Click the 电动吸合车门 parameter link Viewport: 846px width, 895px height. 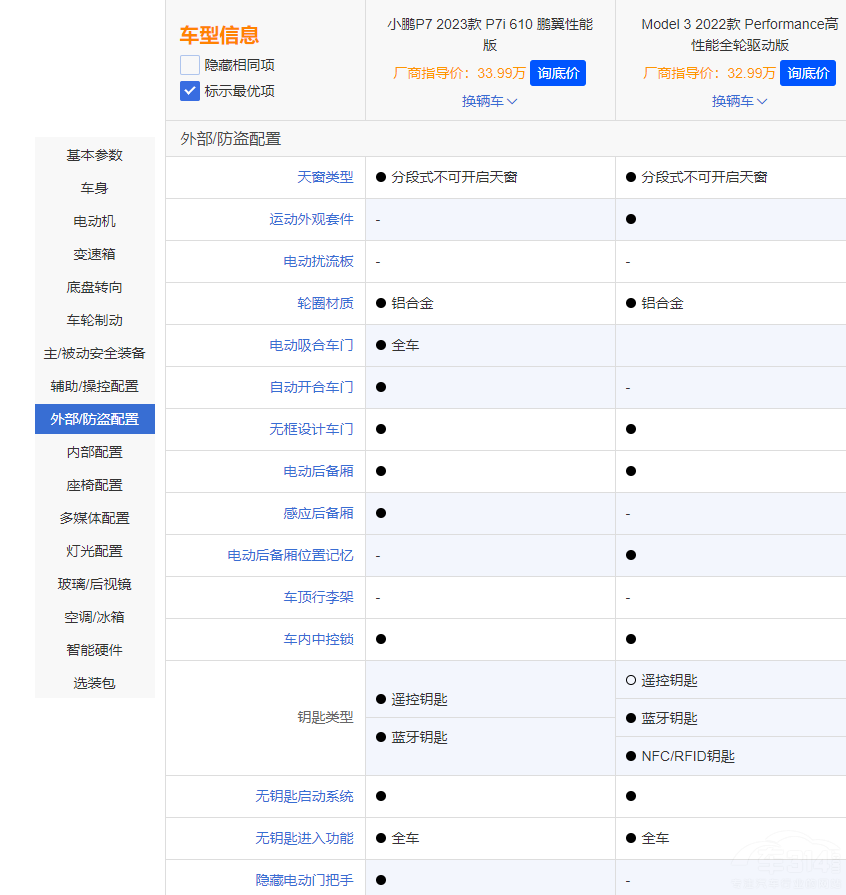pyautogui.click(x=311, y=345)
